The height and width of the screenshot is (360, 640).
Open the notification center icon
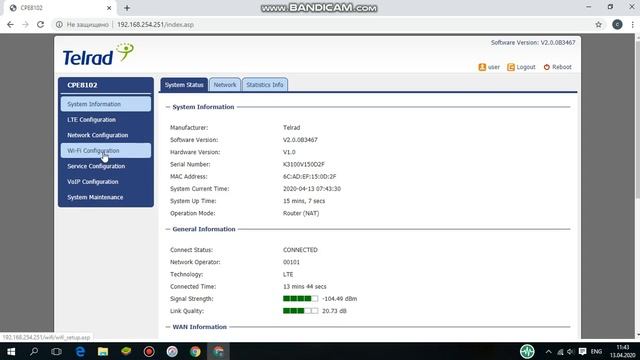pyautogui.click(x=582, y=352)
